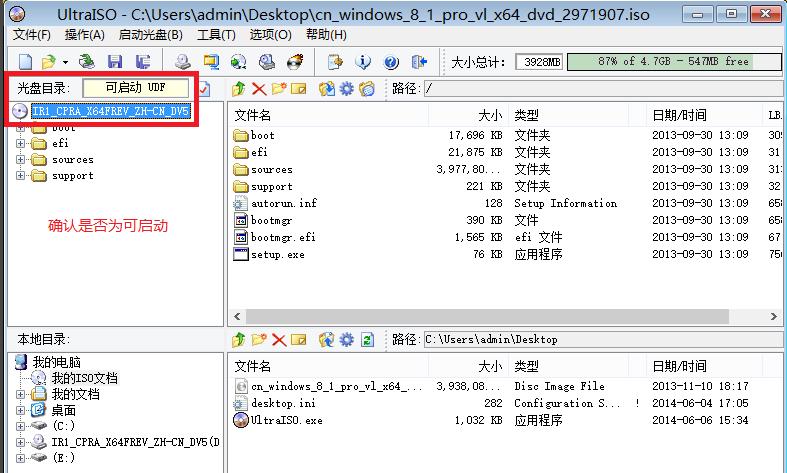Image resolution: width=787 pixels, height=473 pixels.
Task: Select setup.exe in image file list
Action: (278, 255)
